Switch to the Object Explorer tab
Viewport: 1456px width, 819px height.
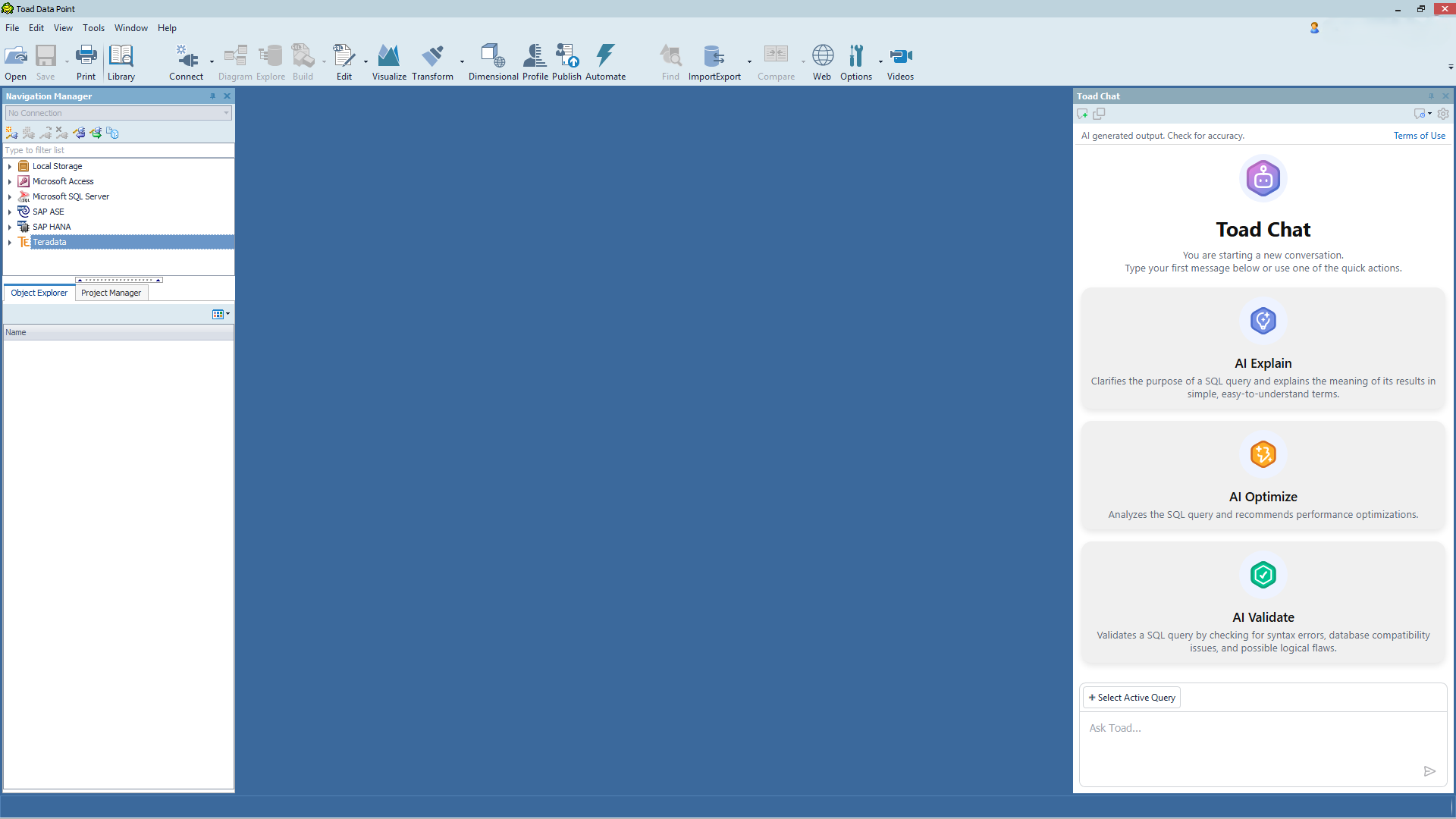tap(39, 293)
